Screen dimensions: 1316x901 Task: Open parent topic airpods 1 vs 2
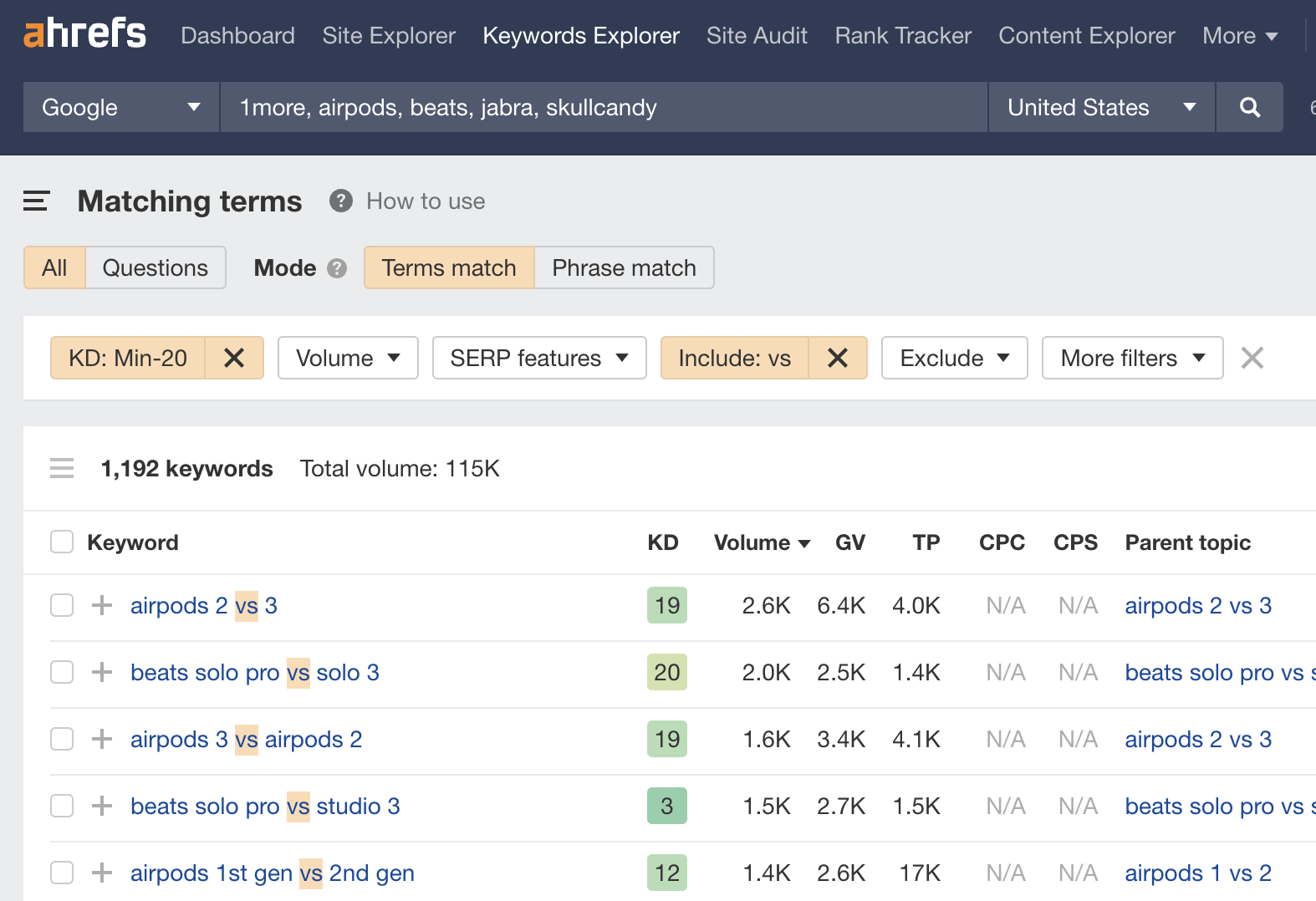tap(1198, 873)
